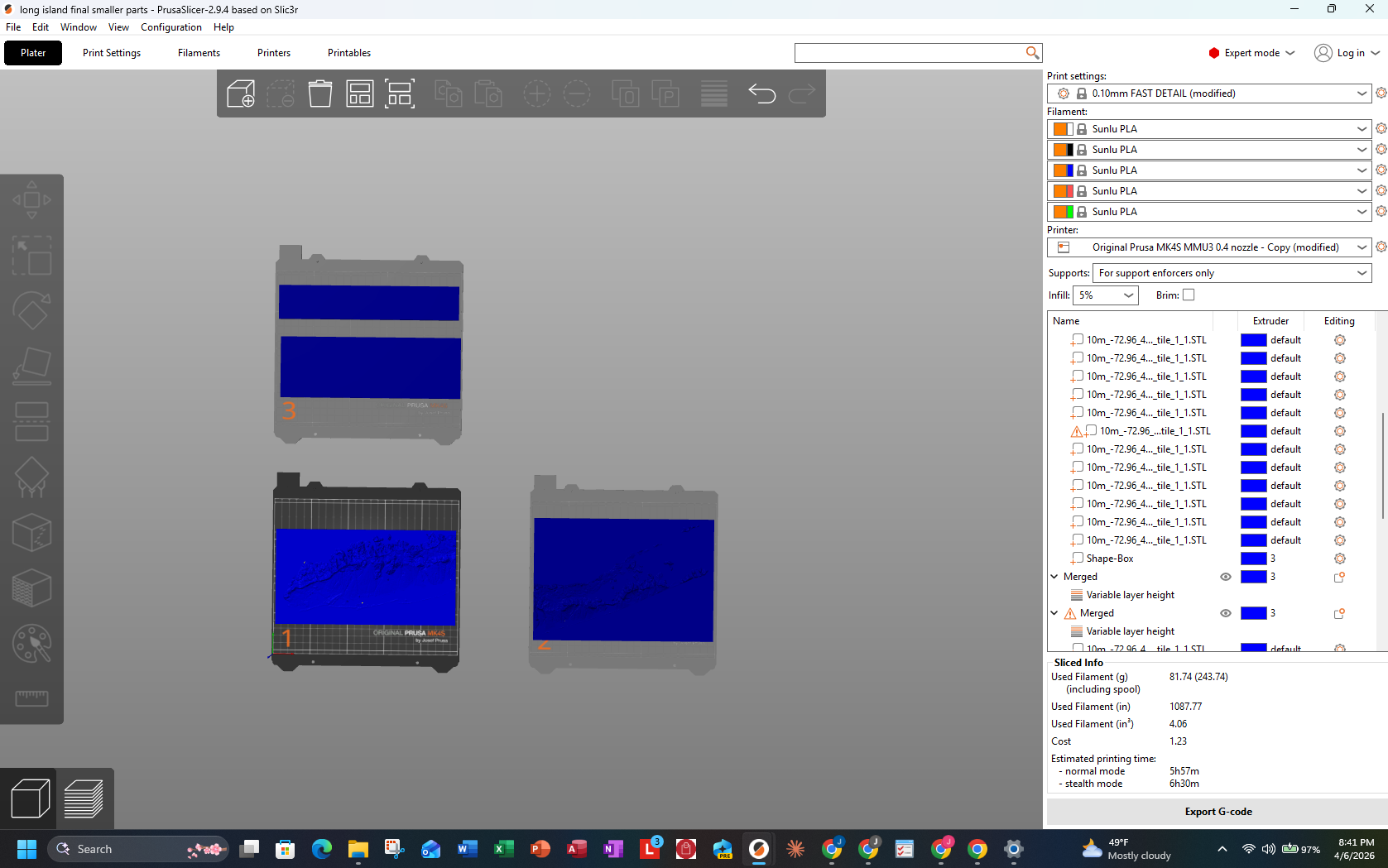Select the Paint-on supports tool
The height and width of the screenshot is (868, 1388).
pyautogui.click(x=31, y=477)
